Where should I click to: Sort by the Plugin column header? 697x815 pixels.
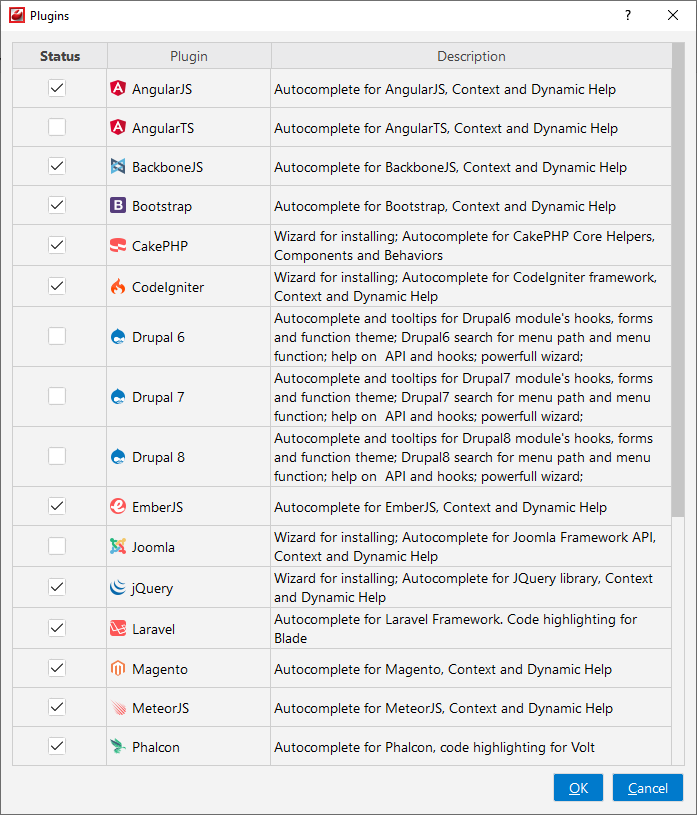pyautogui.click(x=189, y=56)
